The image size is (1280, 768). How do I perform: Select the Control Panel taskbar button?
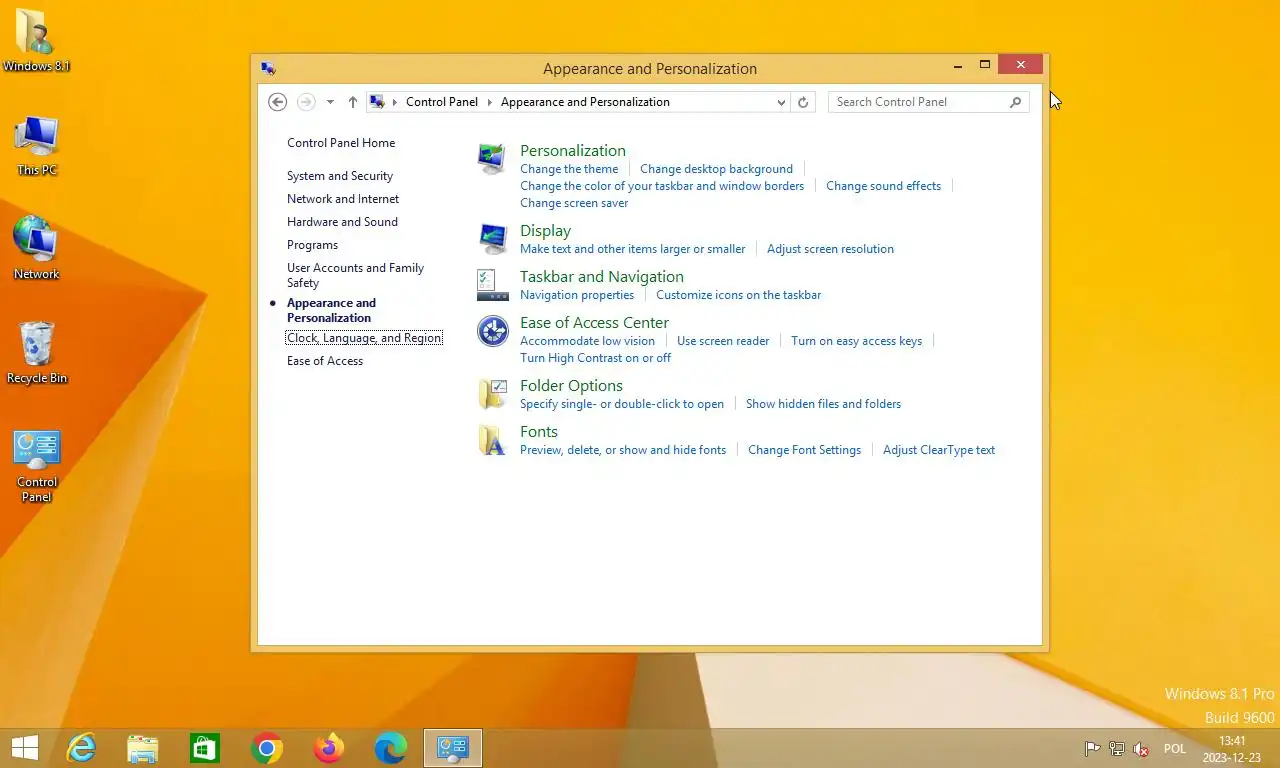(x=453, y=748)
